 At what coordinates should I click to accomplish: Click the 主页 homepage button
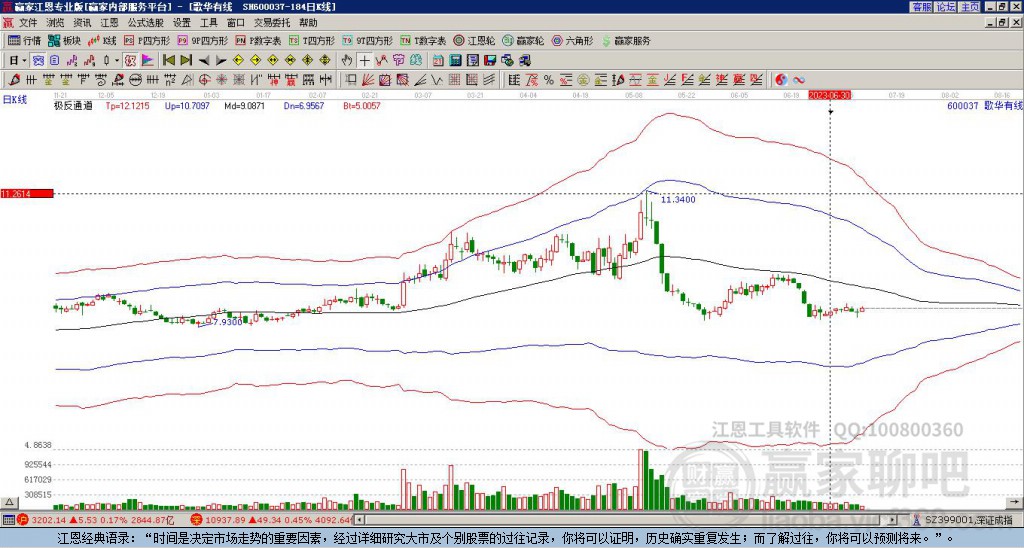[970, 7]
